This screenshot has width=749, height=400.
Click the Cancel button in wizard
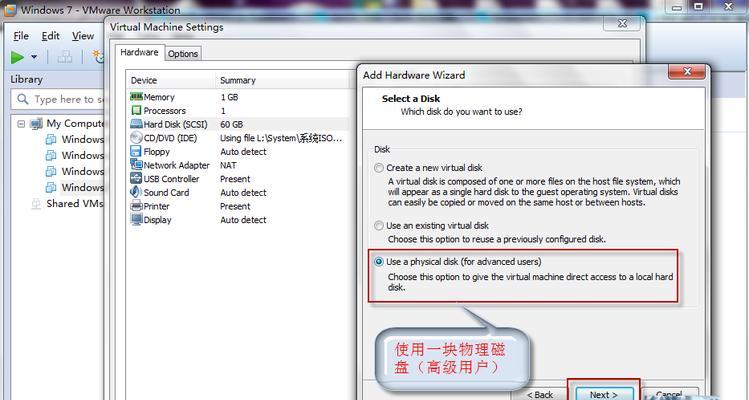pyautogui.click(x=669, y=394)
